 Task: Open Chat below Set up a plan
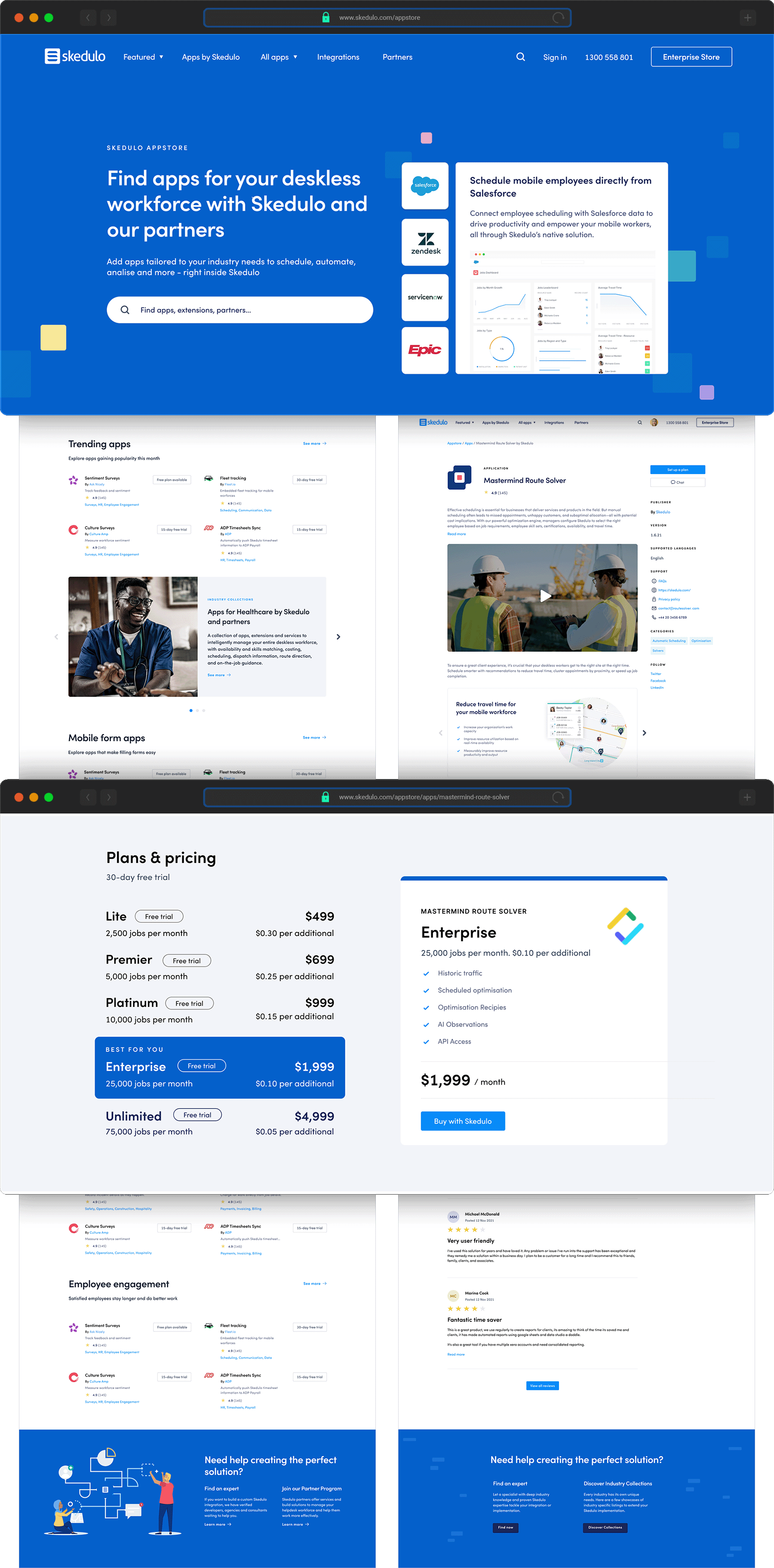(x=677, y=482)
